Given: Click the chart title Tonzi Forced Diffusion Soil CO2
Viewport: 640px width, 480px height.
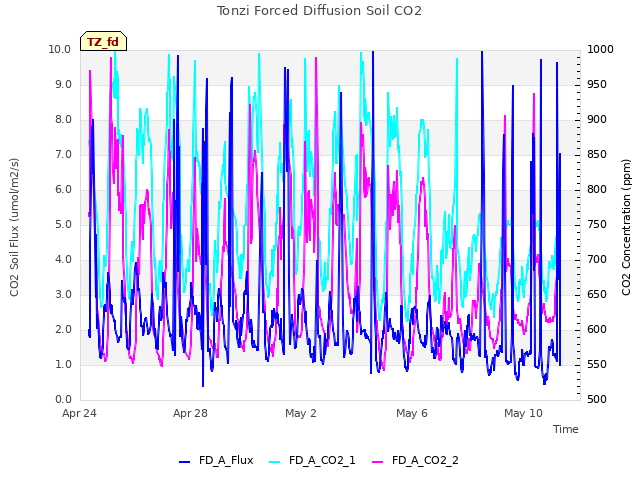Looking at the screenshot, I should [319, 11].
